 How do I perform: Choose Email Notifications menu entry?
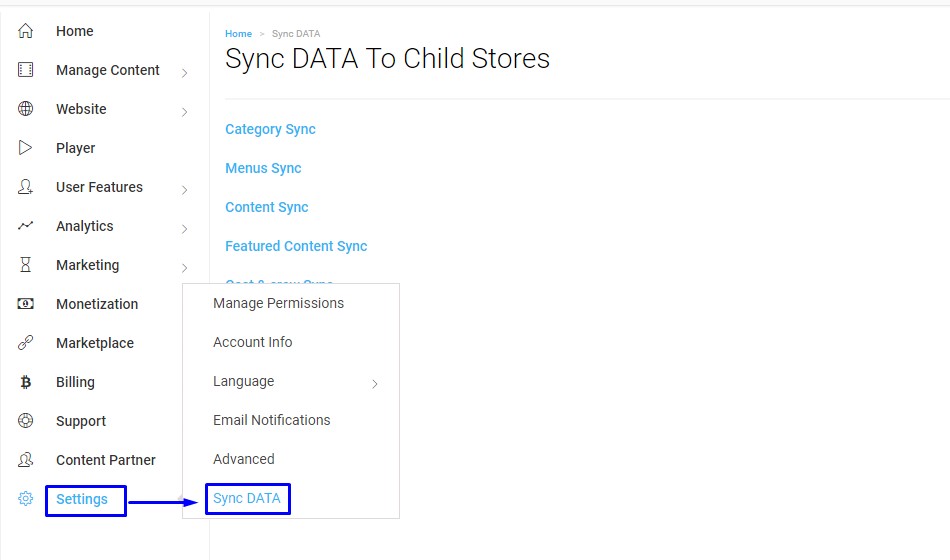tap(271, 420)
